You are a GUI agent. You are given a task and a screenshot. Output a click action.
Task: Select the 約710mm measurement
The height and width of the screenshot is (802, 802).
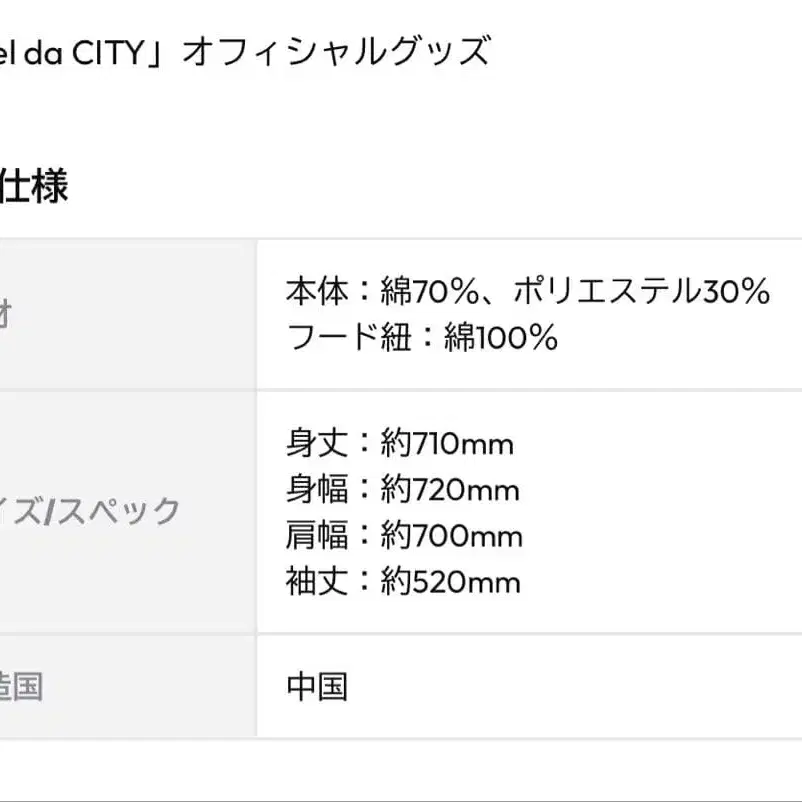click(446, 443)
